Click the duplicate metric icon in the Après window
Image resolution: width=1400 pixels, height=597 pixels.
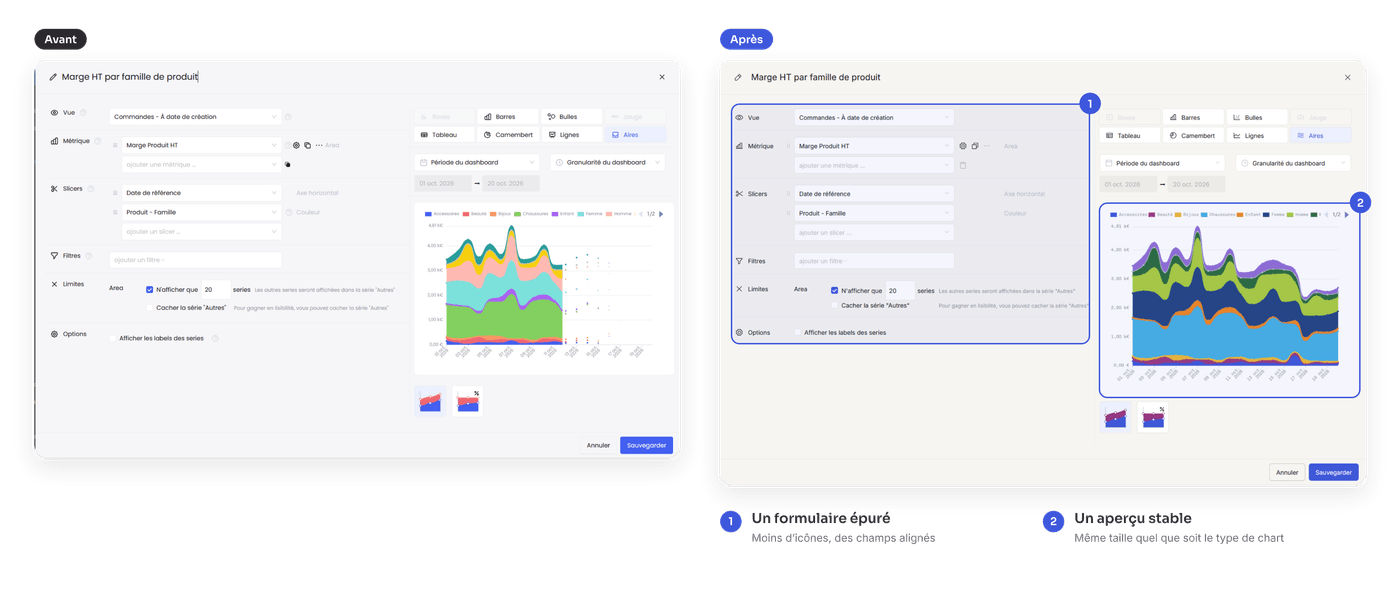(x=975, y=146)
